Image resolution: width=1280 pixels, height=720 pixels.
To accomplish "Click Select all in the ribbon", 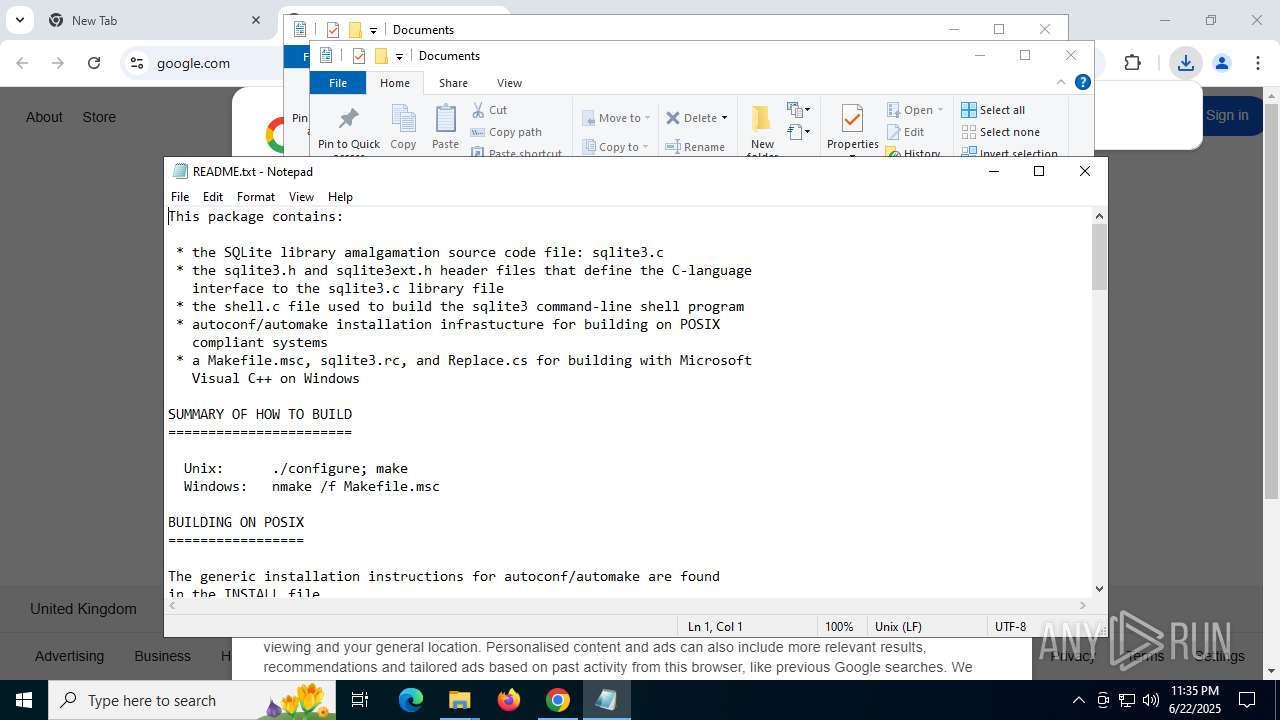I will point(993,110).
